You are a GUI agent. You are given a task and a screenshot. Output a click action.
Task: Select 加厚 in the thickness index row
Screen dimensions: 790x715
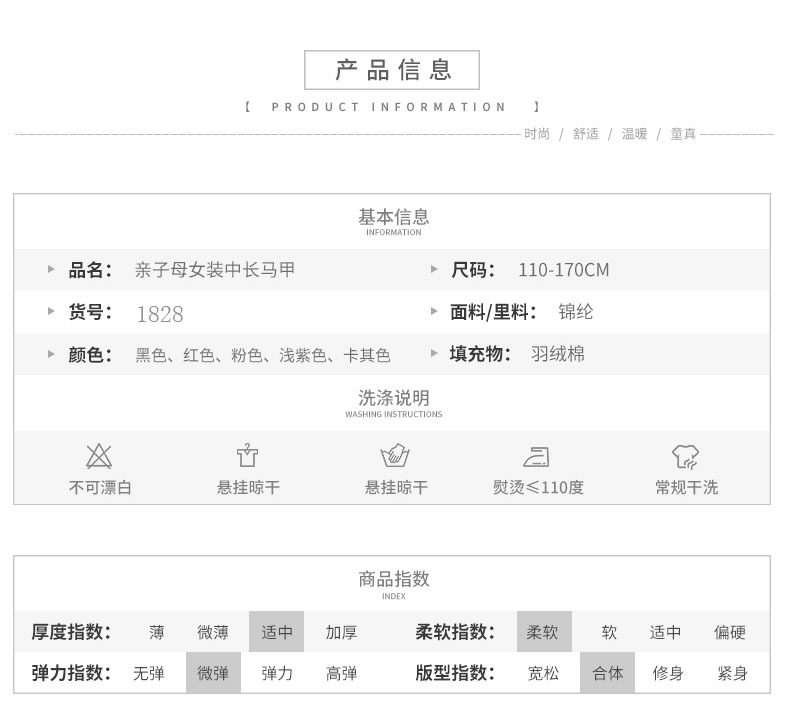(x=341, y=632)
